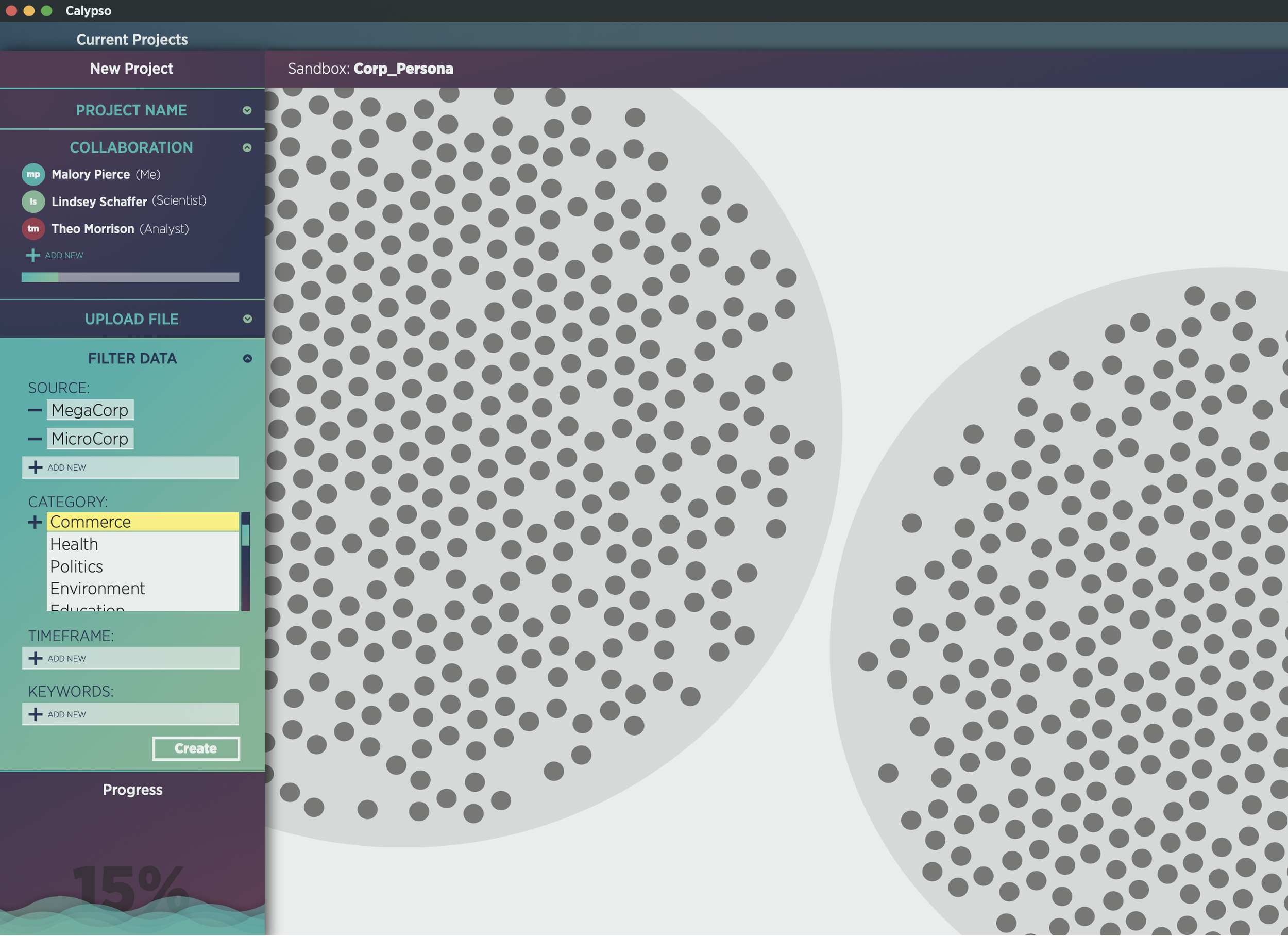This screenshot has width=1288, height=936.
Task: Click the Keywords Add New field
Action: (130, 715)
